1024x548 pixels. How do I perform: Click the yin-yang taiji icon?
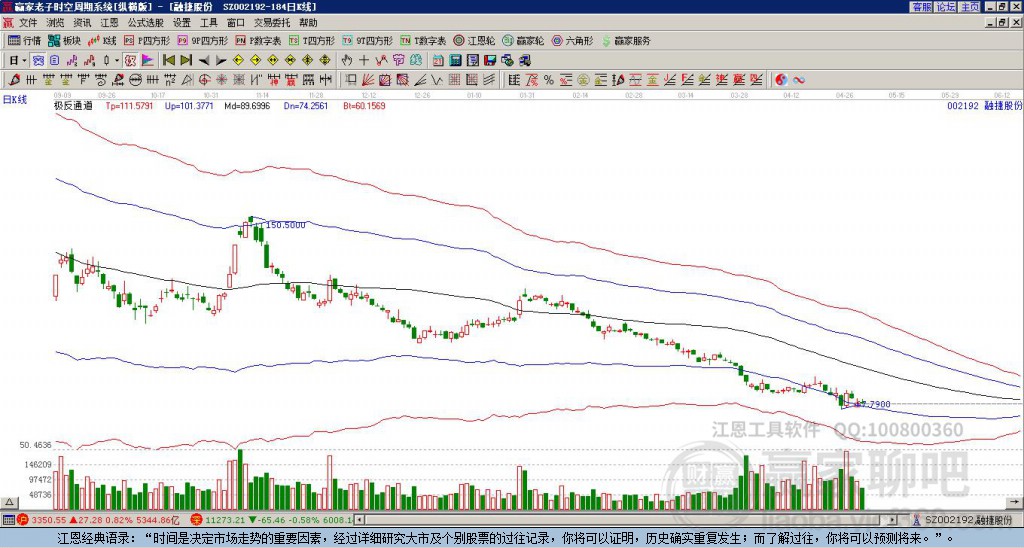(781, 80)
